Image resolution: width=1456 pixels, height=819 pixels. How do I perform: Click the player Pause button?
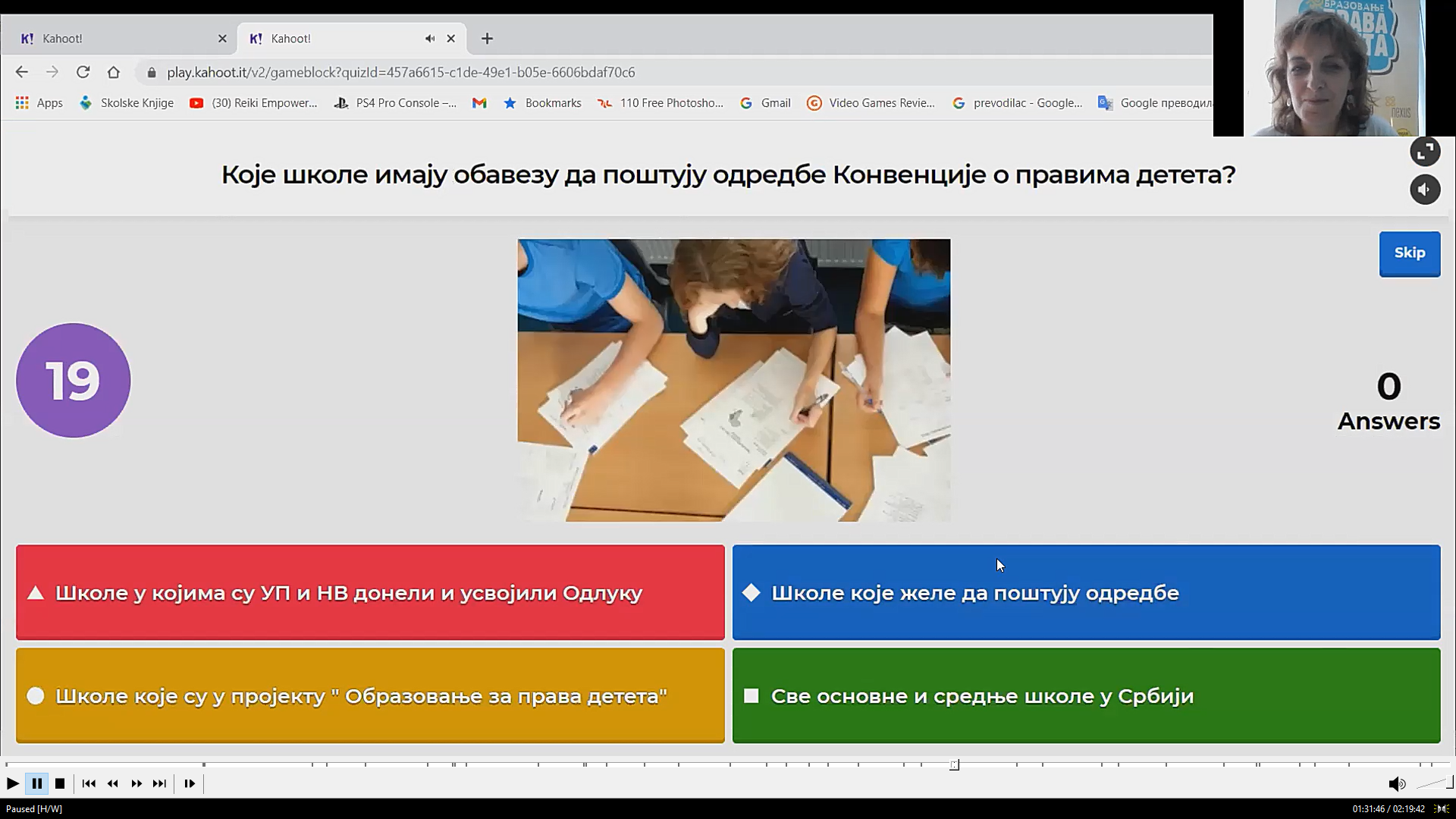[36, 783]
